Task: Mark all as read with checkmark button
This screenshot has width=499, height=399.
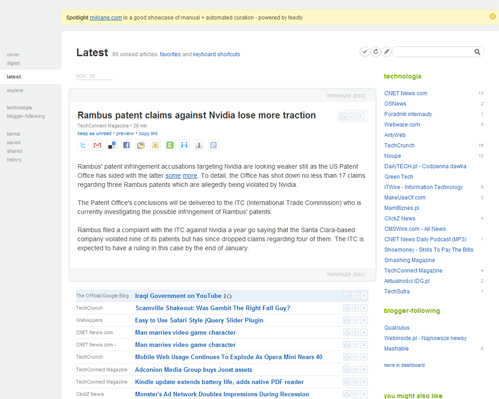Action: pos(365,52)
